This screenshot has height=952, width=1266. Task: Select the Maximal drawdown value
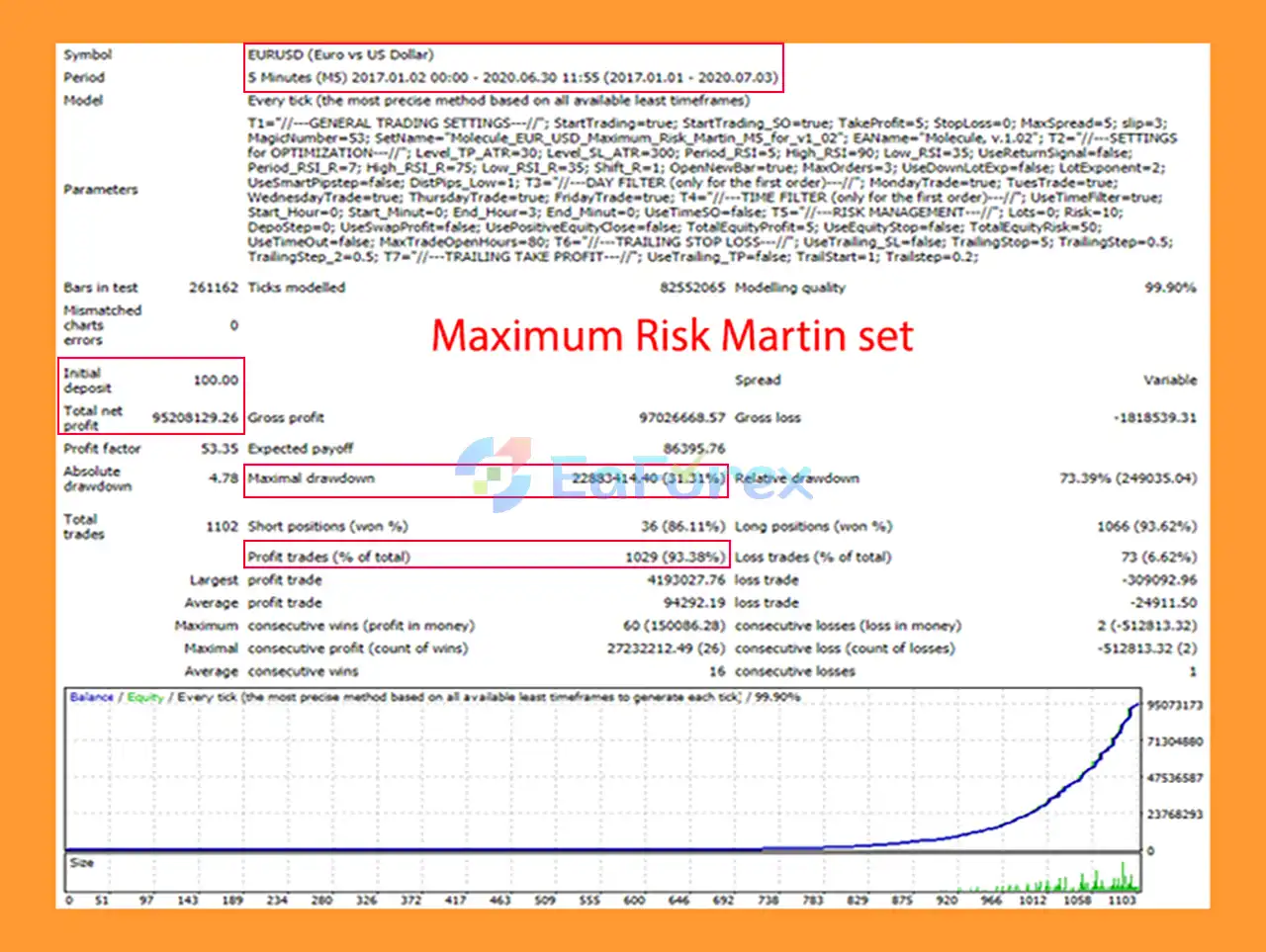[648, 478]
